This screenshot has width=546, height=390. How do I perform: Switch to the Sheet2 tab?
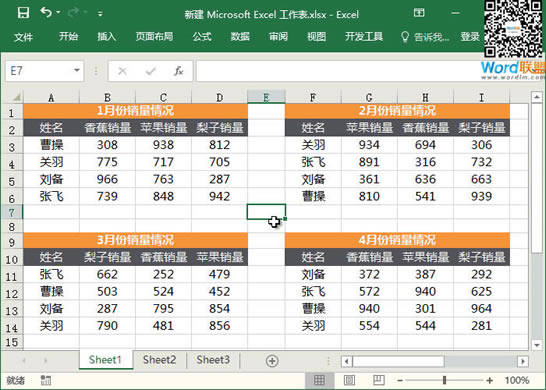pos(159,360)
